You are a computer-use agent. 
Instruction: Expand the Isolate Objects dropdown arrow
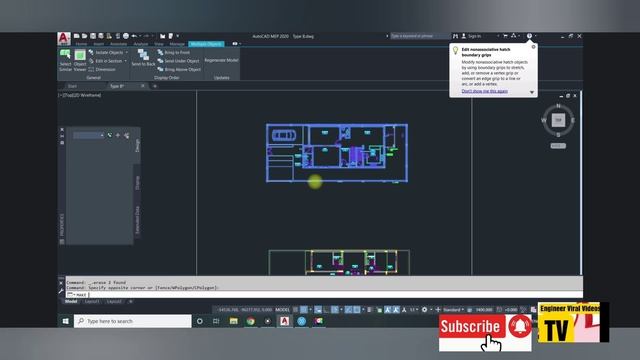point(127,53)
